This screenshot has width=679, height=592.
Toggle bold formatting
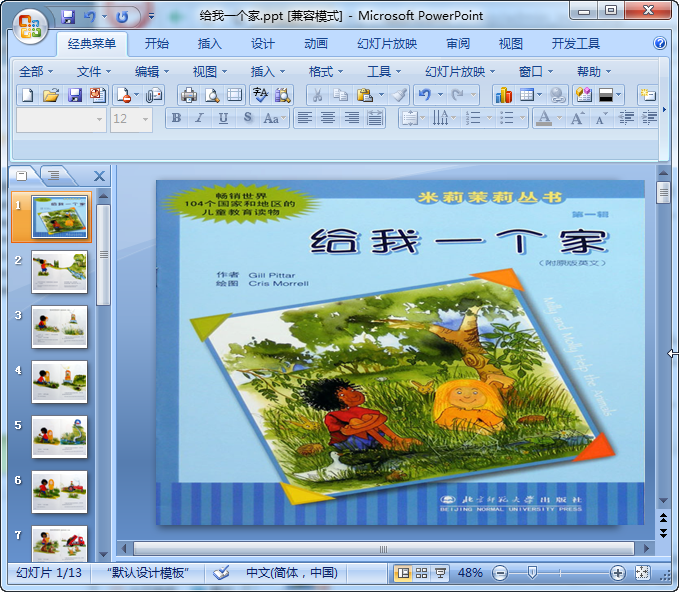[176, 118]
